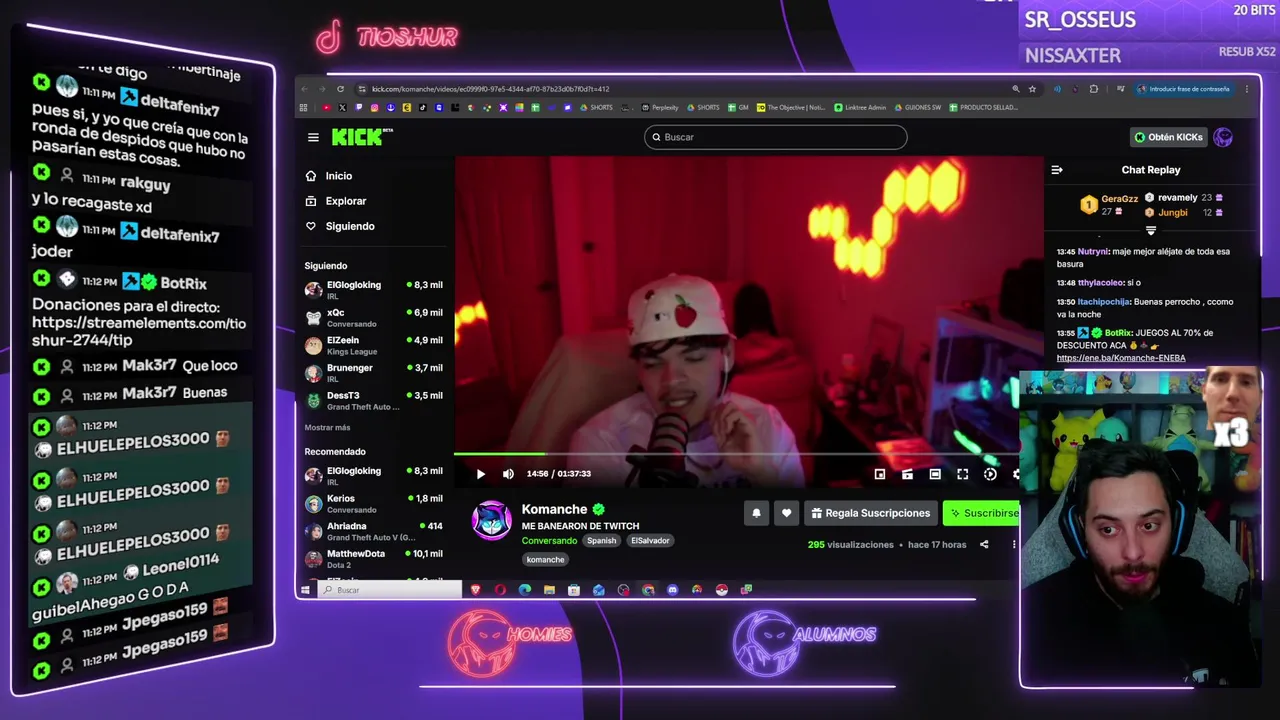Bookmark the page with star icon
The image size is (1280, 720).
(x=1032, y=89)
